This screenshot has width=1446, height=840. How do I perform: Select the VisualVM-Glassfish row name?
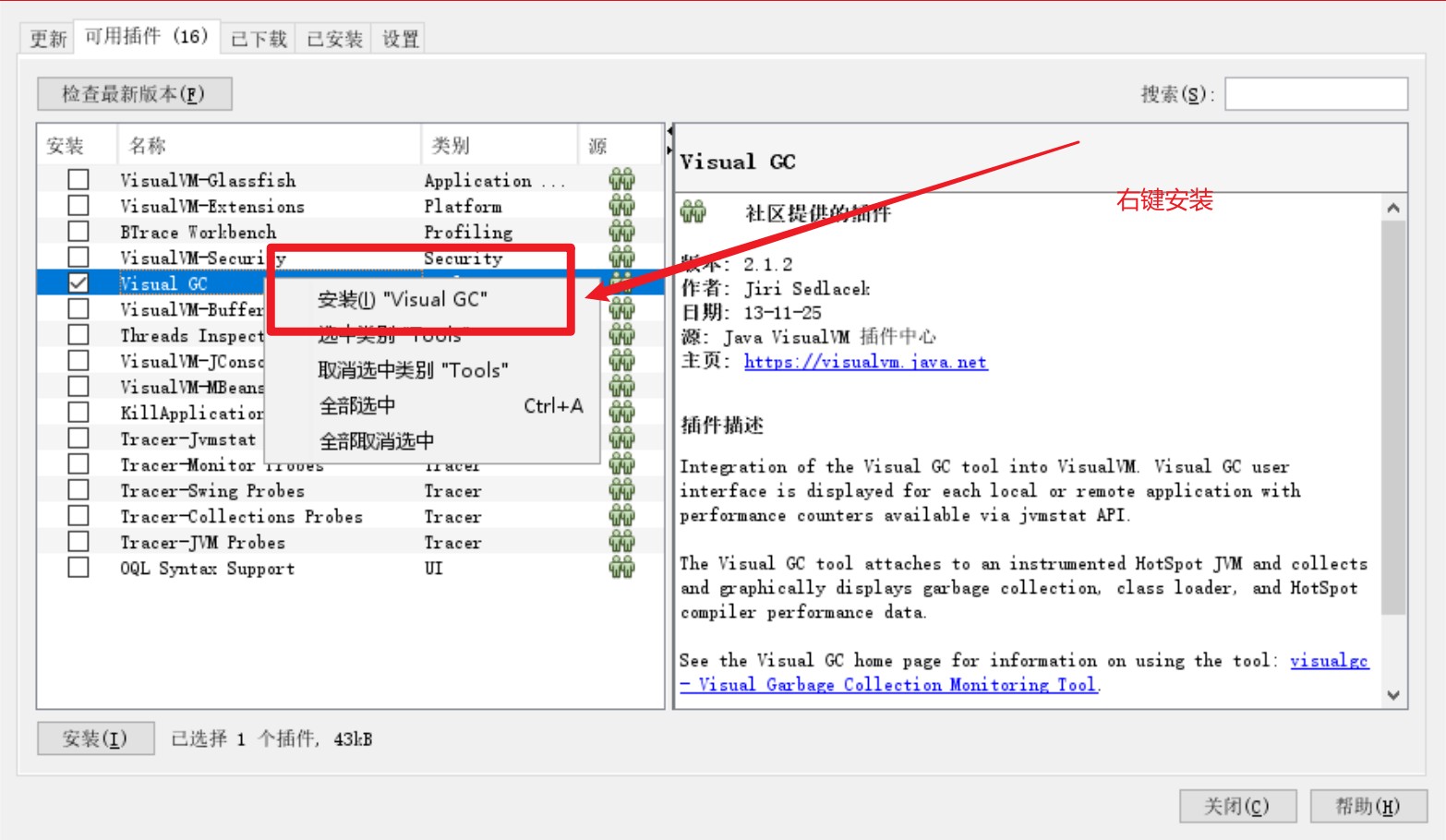[x=208, y=180]
